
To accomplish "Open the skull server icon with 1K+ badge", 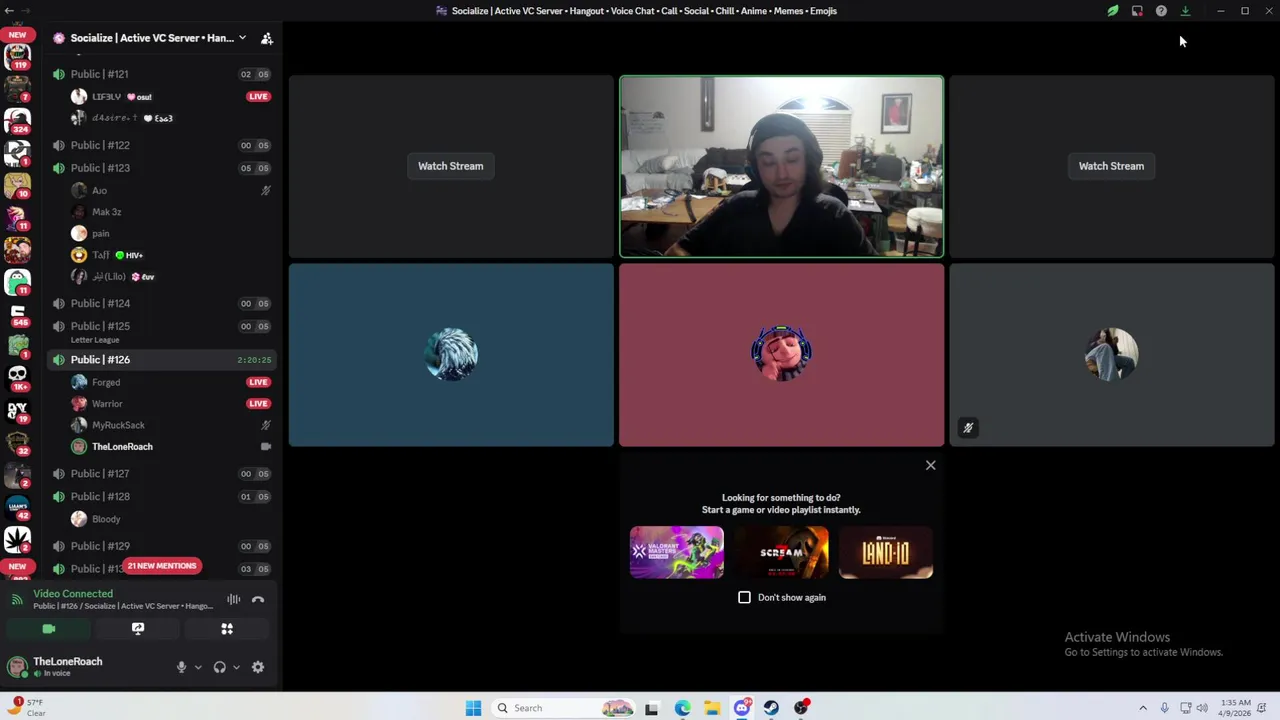I will click(x=17, y=378).
